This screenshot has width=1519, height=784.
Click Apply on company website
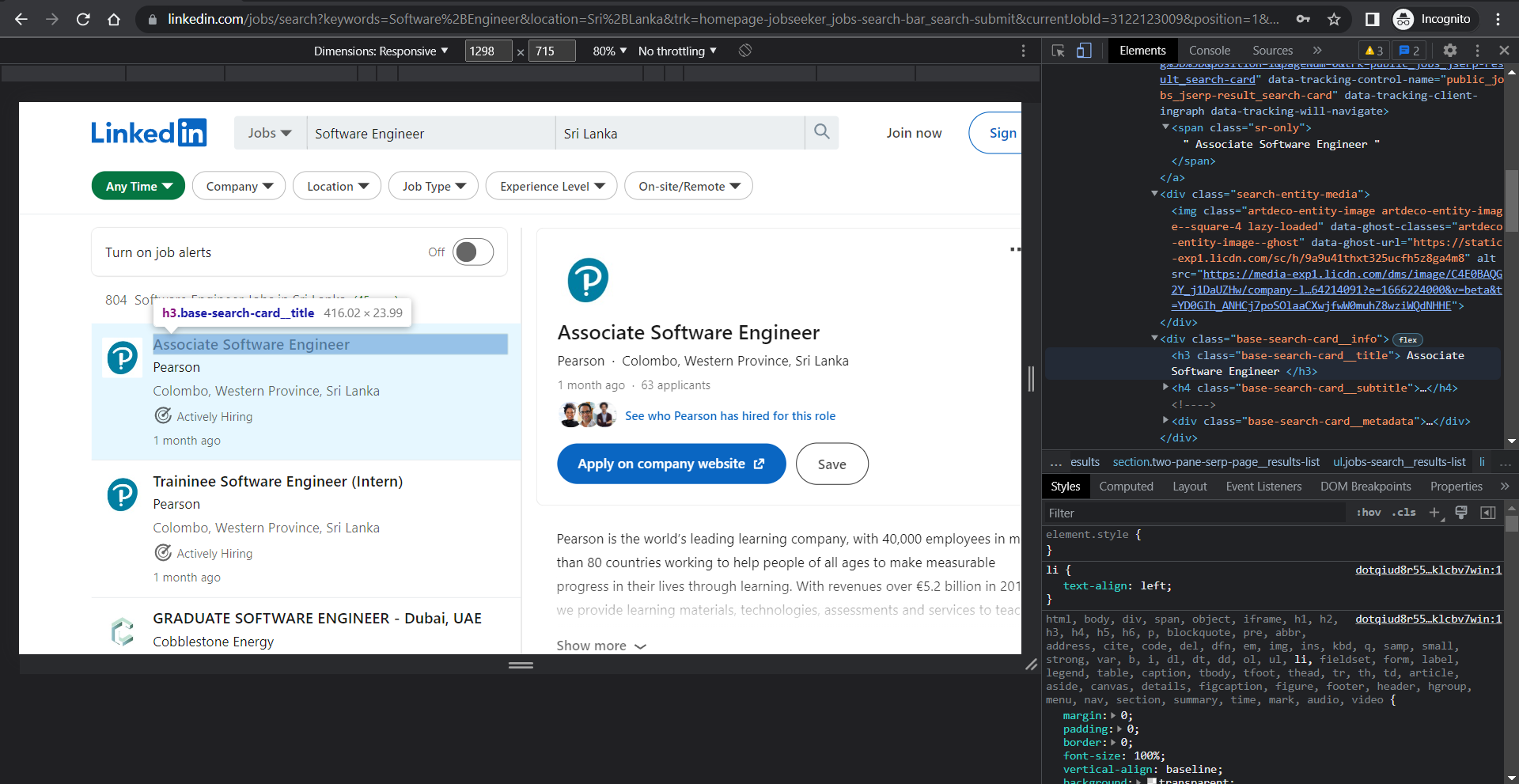670,464
